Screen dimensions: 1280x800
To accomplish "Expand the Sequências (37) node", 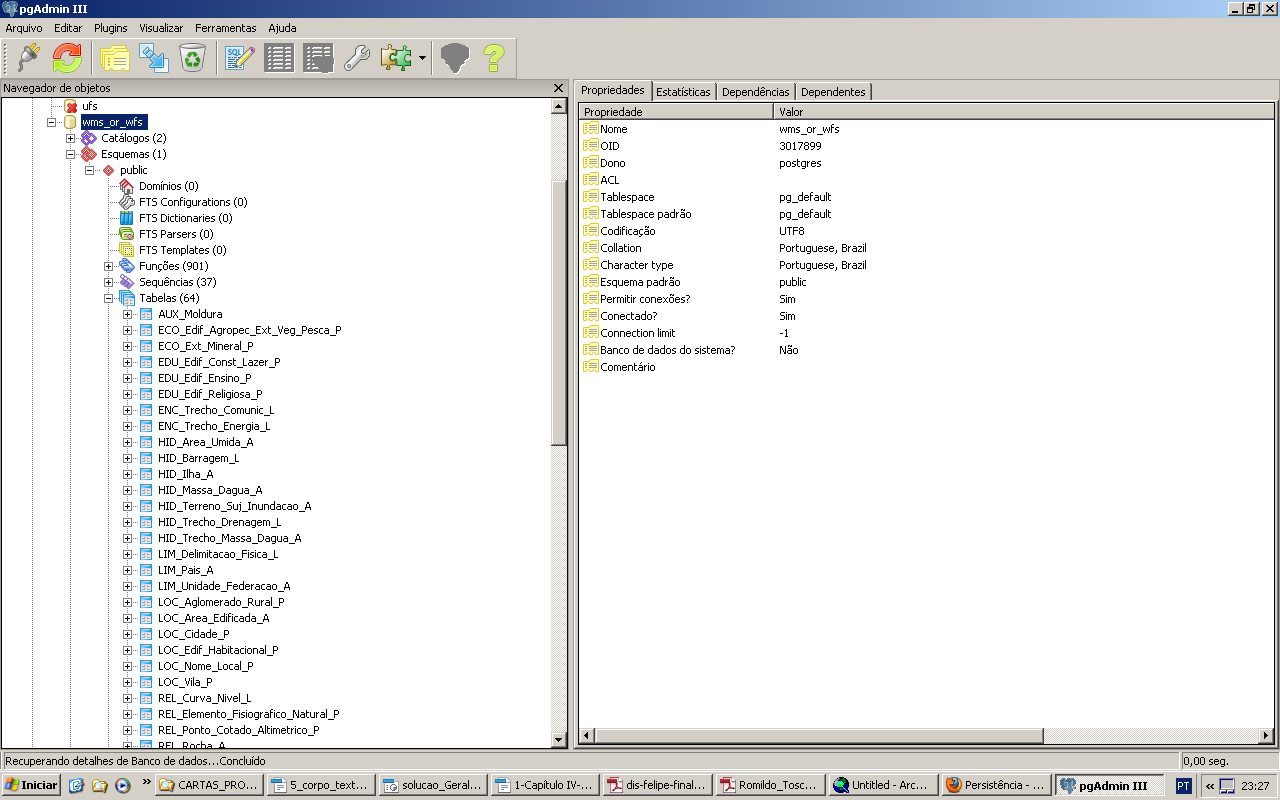I will (109, 282).
